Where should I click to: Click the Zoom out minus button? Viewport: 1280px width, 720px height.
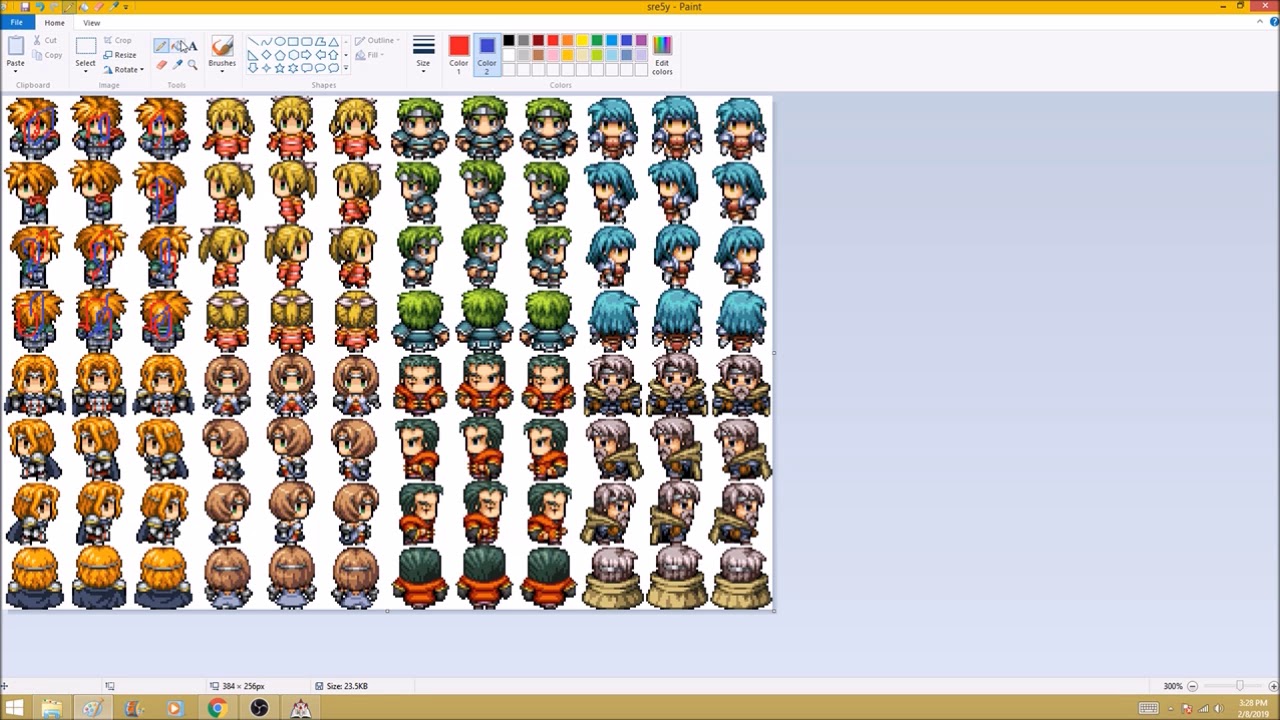[x=1192, y=686]
